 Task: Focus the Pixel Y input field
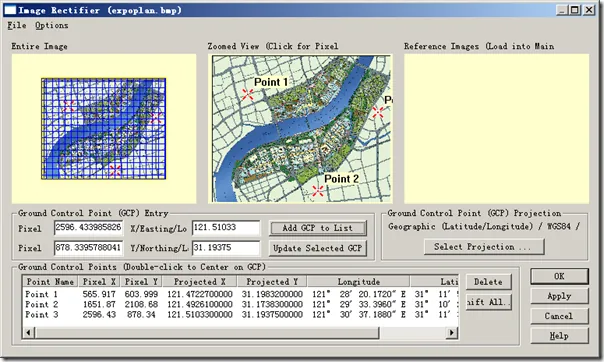(x=89, y=248)
